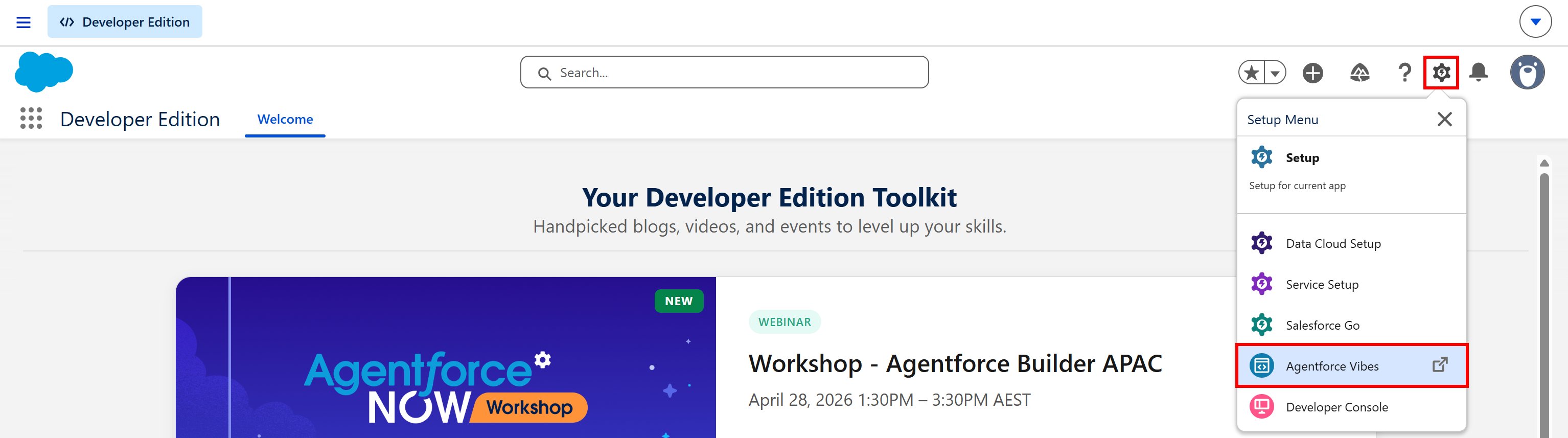Screen dimensions: 1568x438
Task: Click the Your Developer Edition Toolkit heading
Action: tap(769, 198)
